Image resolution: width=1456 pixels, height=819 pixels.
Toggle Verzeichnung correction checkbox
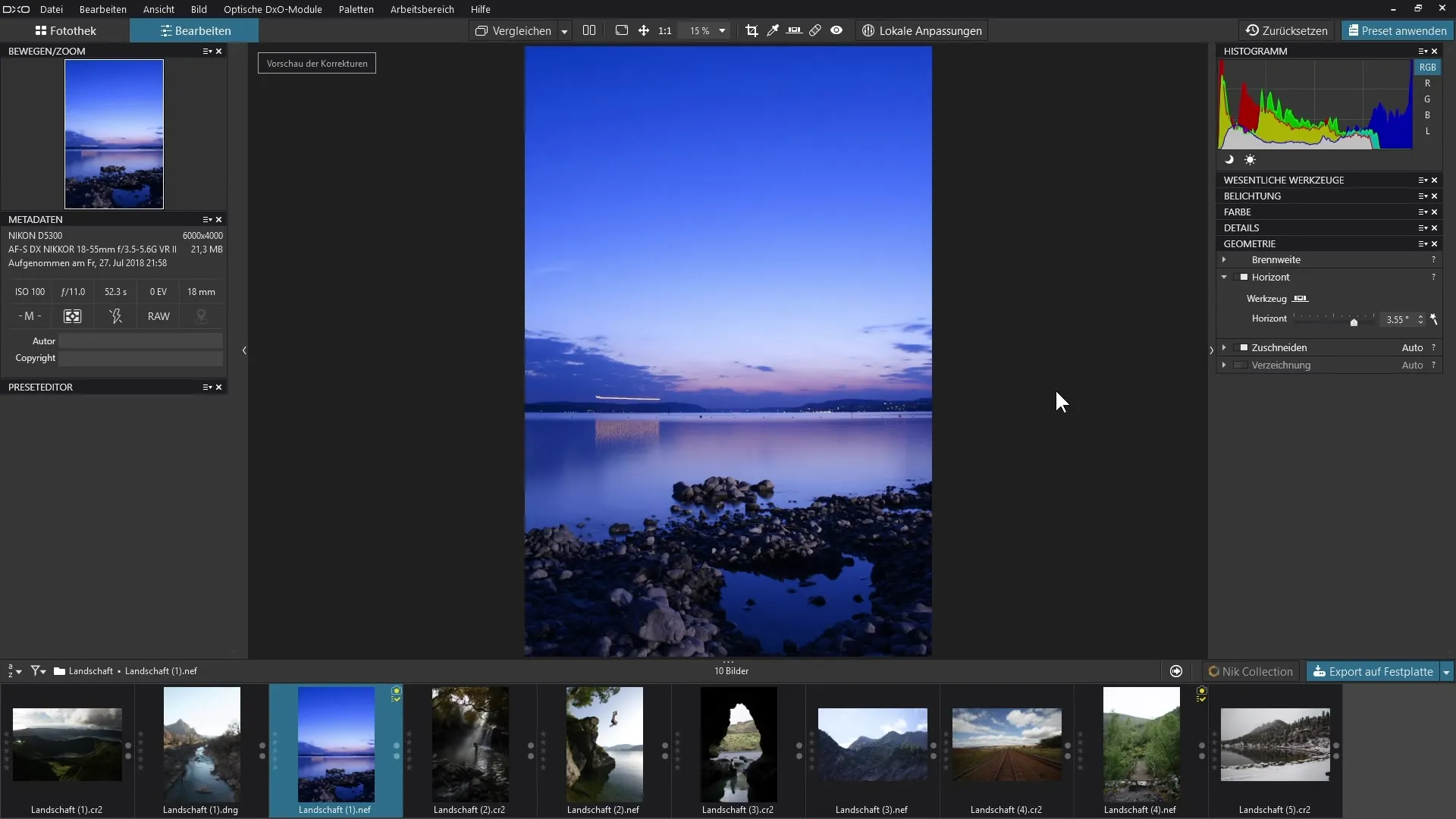1241,365
